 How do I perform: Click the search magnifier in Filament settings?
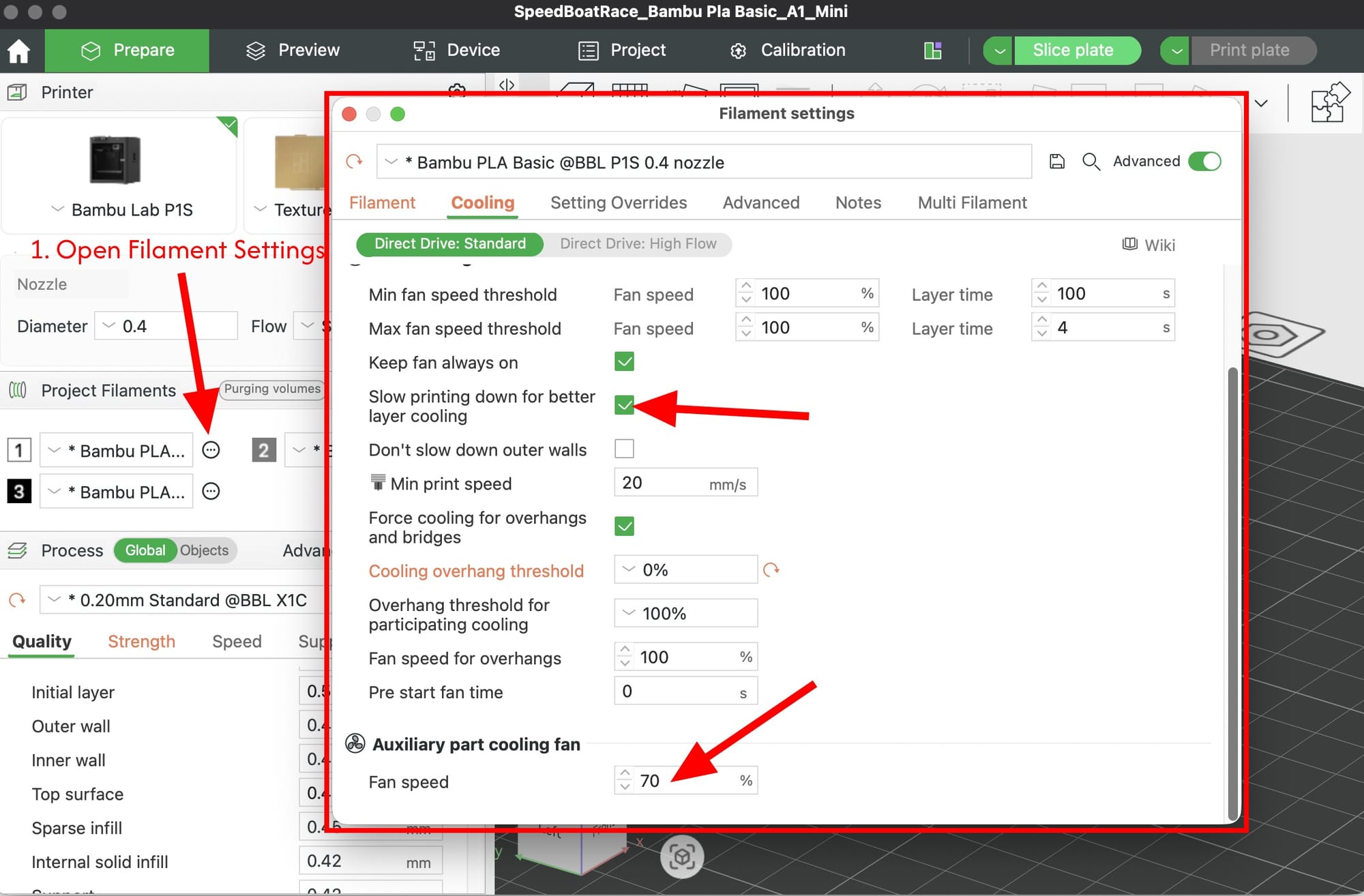click(x=1091, y=162)
